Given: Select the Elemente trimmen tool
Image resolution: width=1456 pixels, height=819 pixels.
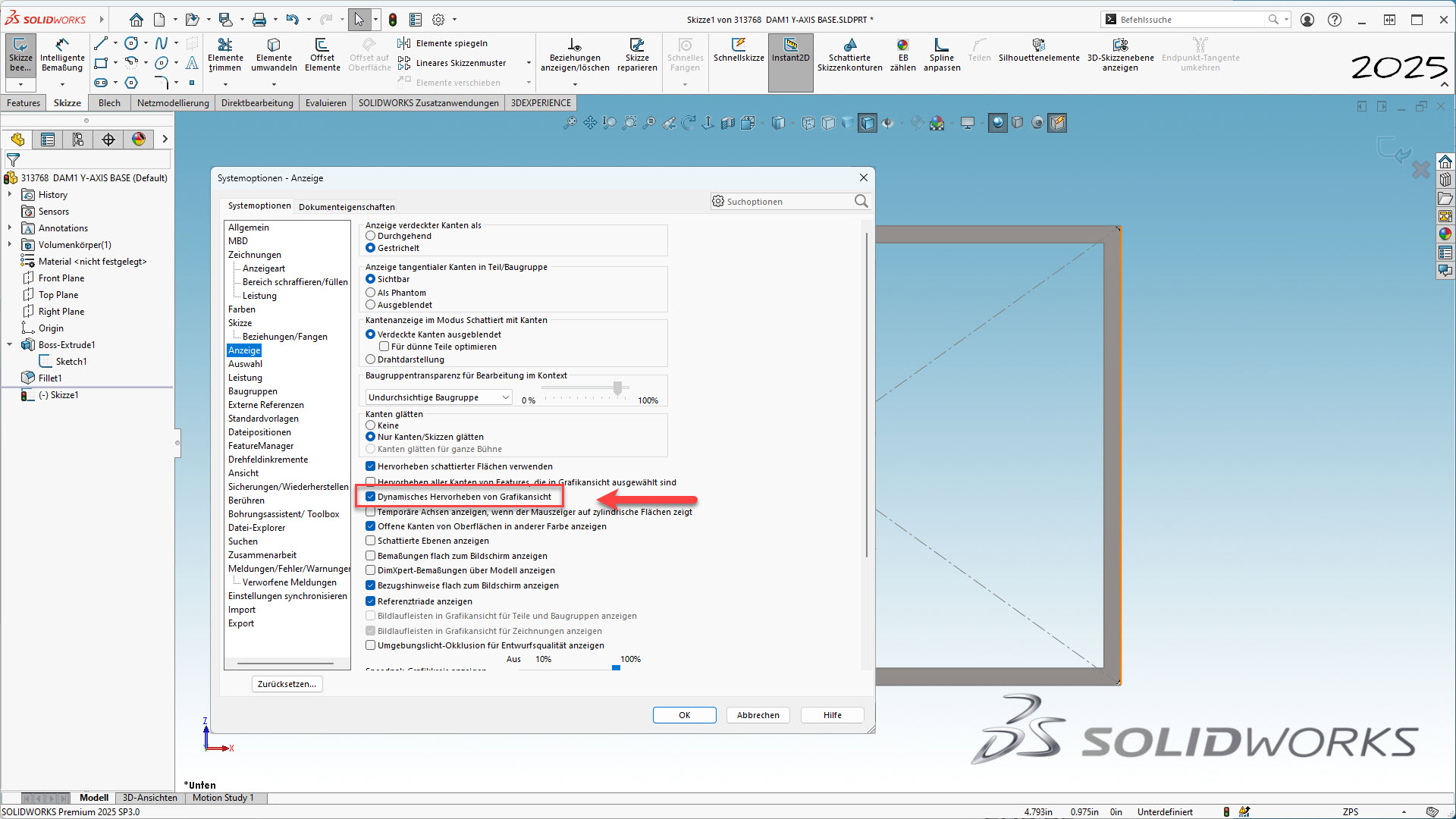Looking at the screenshot, I should pos(225,54).
